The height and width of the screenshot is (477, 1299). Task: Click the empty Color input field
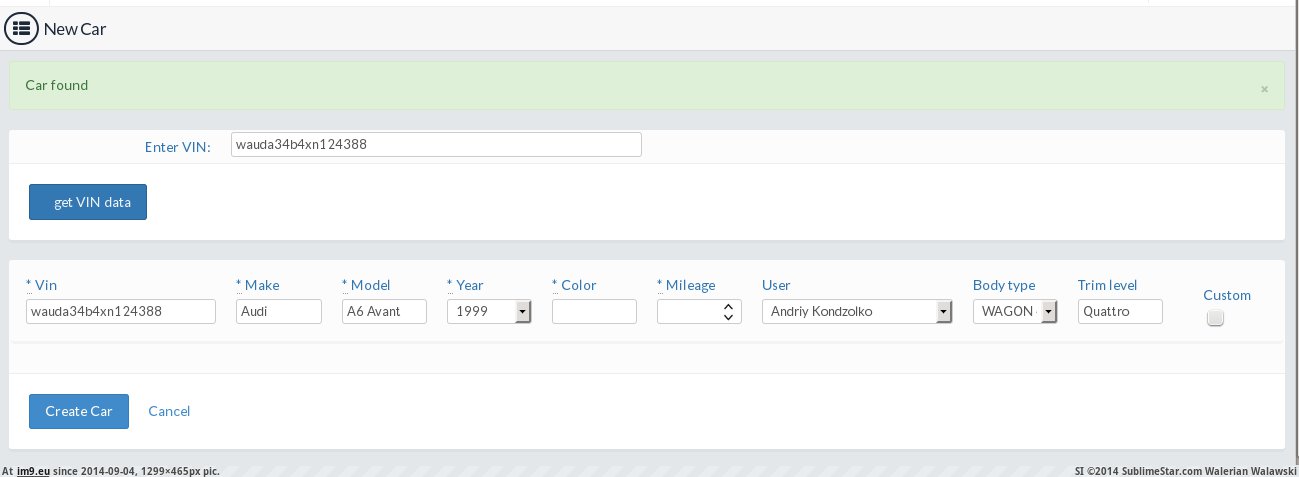pos(594,312)
